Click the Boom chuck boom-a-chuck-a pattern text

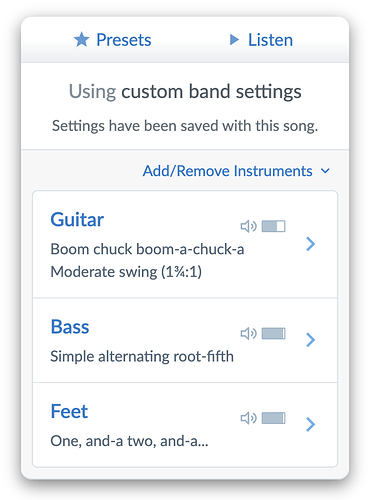(147, 249)
